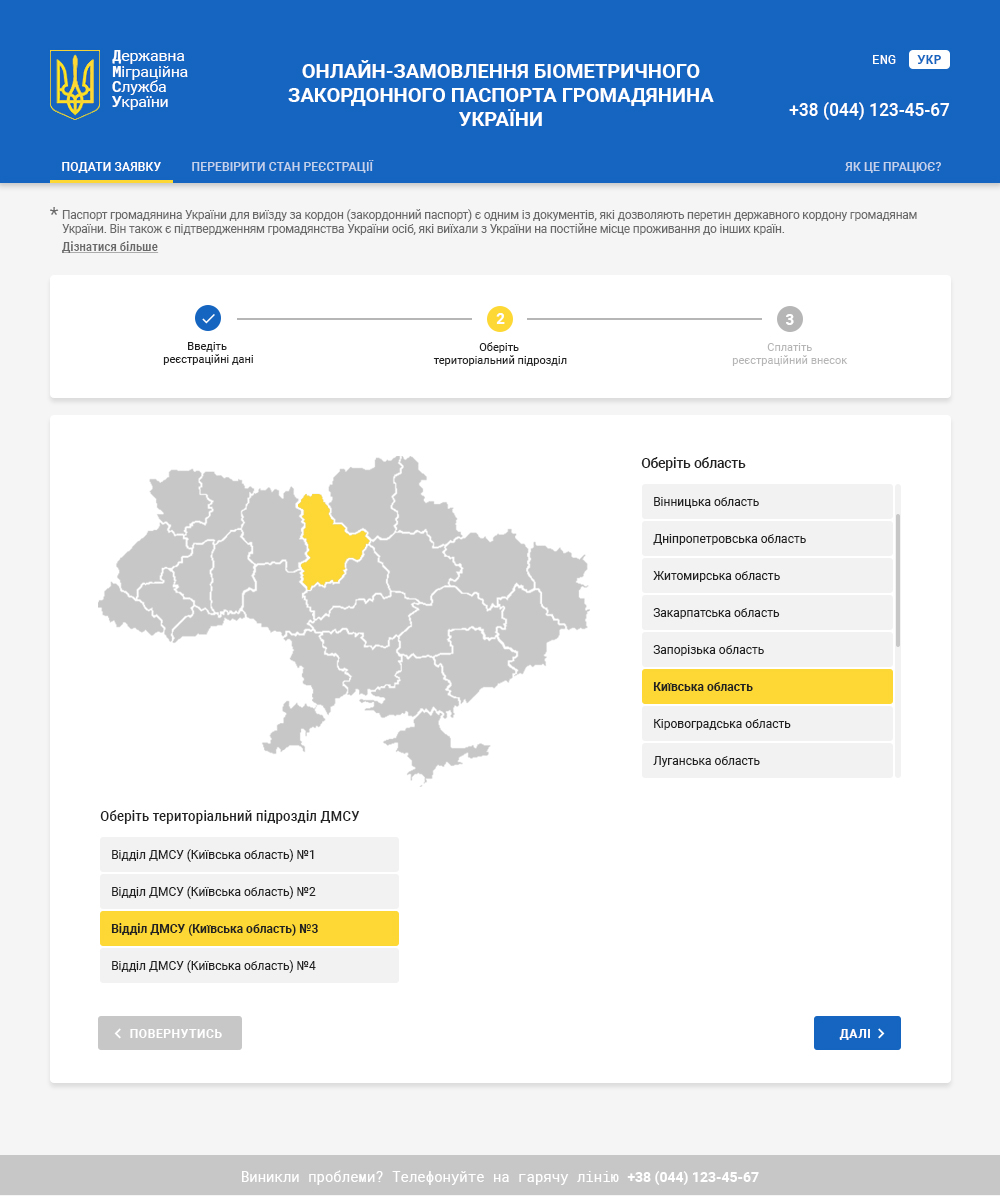
Task: Click the yellow step 2 circle
Action: (500, 319)
